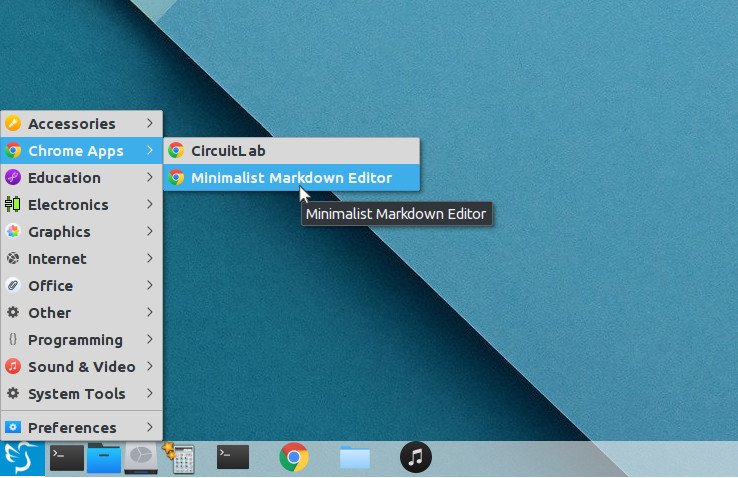Image resolution: width=738 pixels, height=478 pixels.
Task: Launch Minimalist Markdown Editor
Action: 291,177
